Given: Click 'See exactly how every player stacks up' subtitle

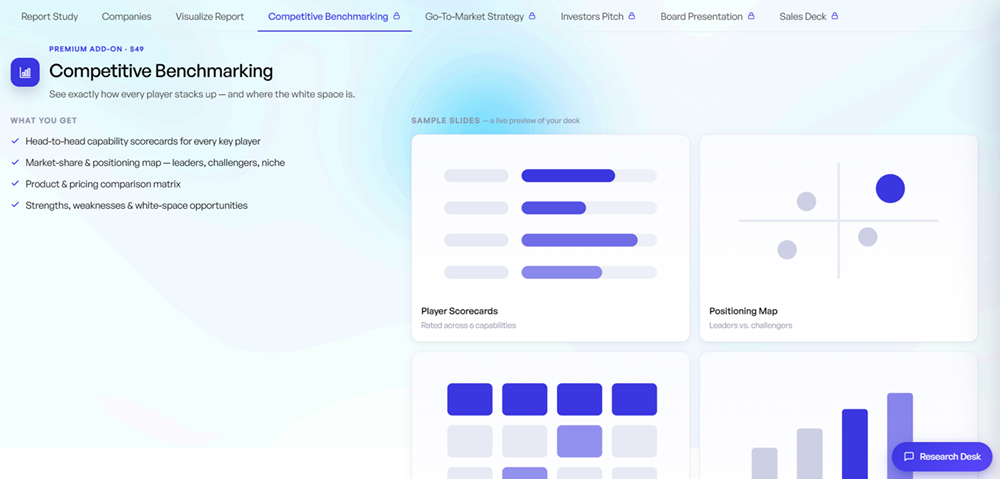Looking at the screenshot, I should 202,94.
